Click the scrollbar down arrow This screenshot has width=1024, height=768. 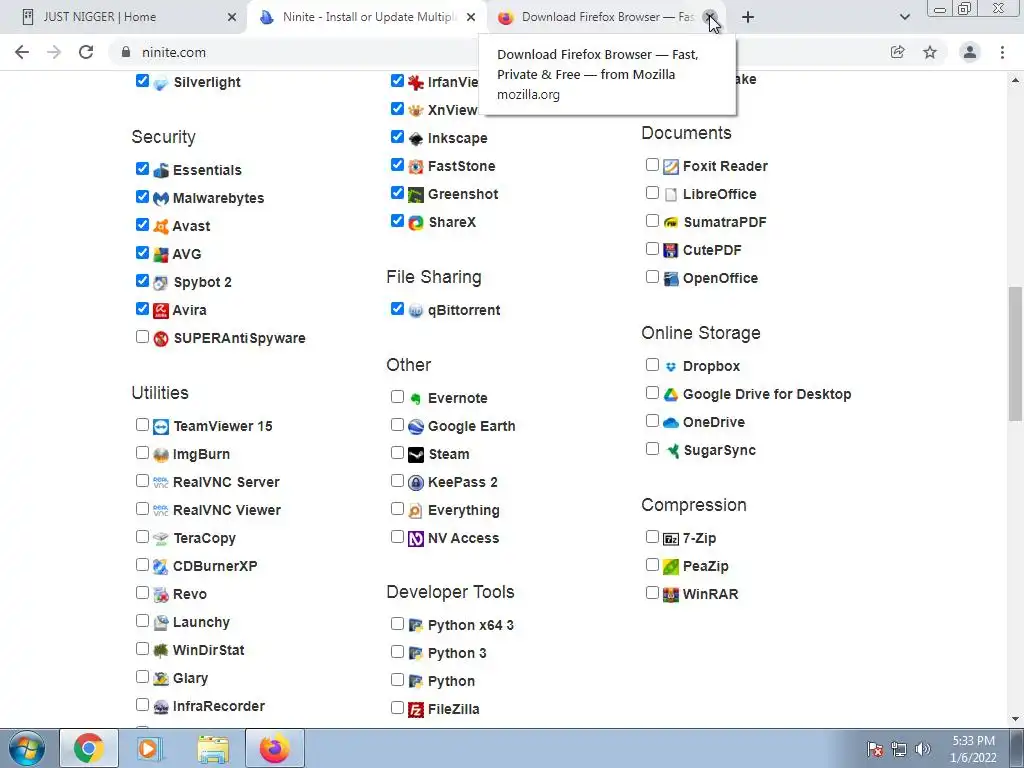click(1015, 720)
